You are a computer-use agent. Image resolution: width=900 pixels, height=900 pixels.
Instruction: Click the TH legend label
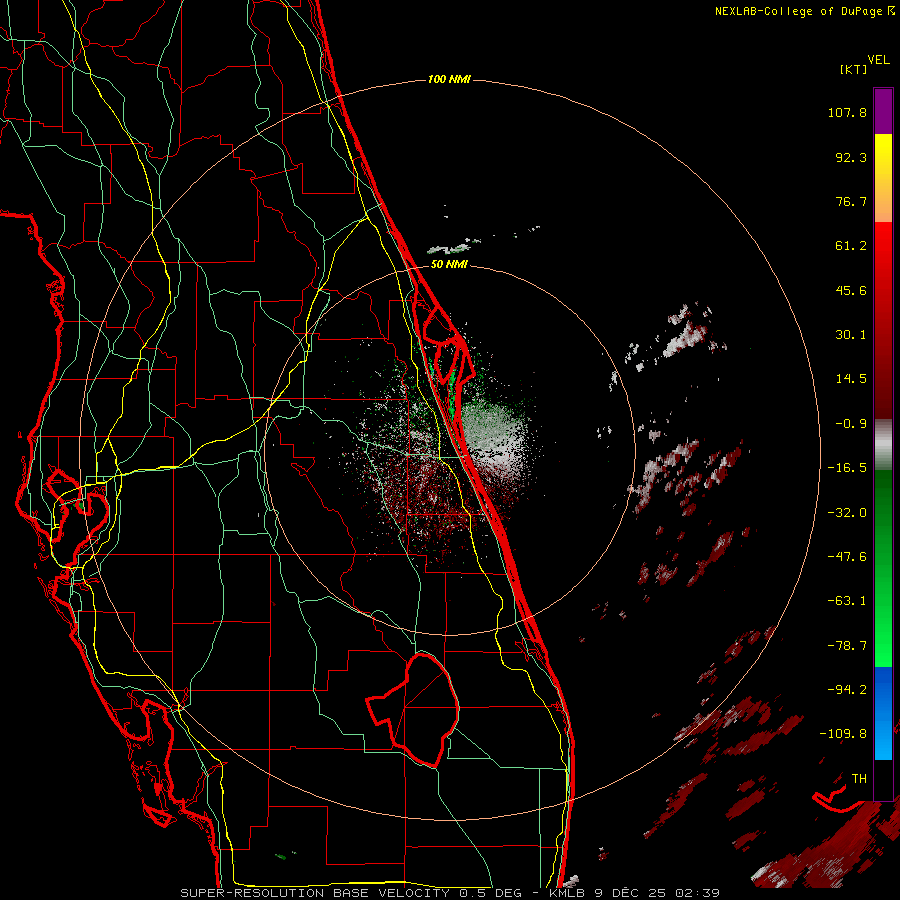pyautogui.click(x=859, y=779)
